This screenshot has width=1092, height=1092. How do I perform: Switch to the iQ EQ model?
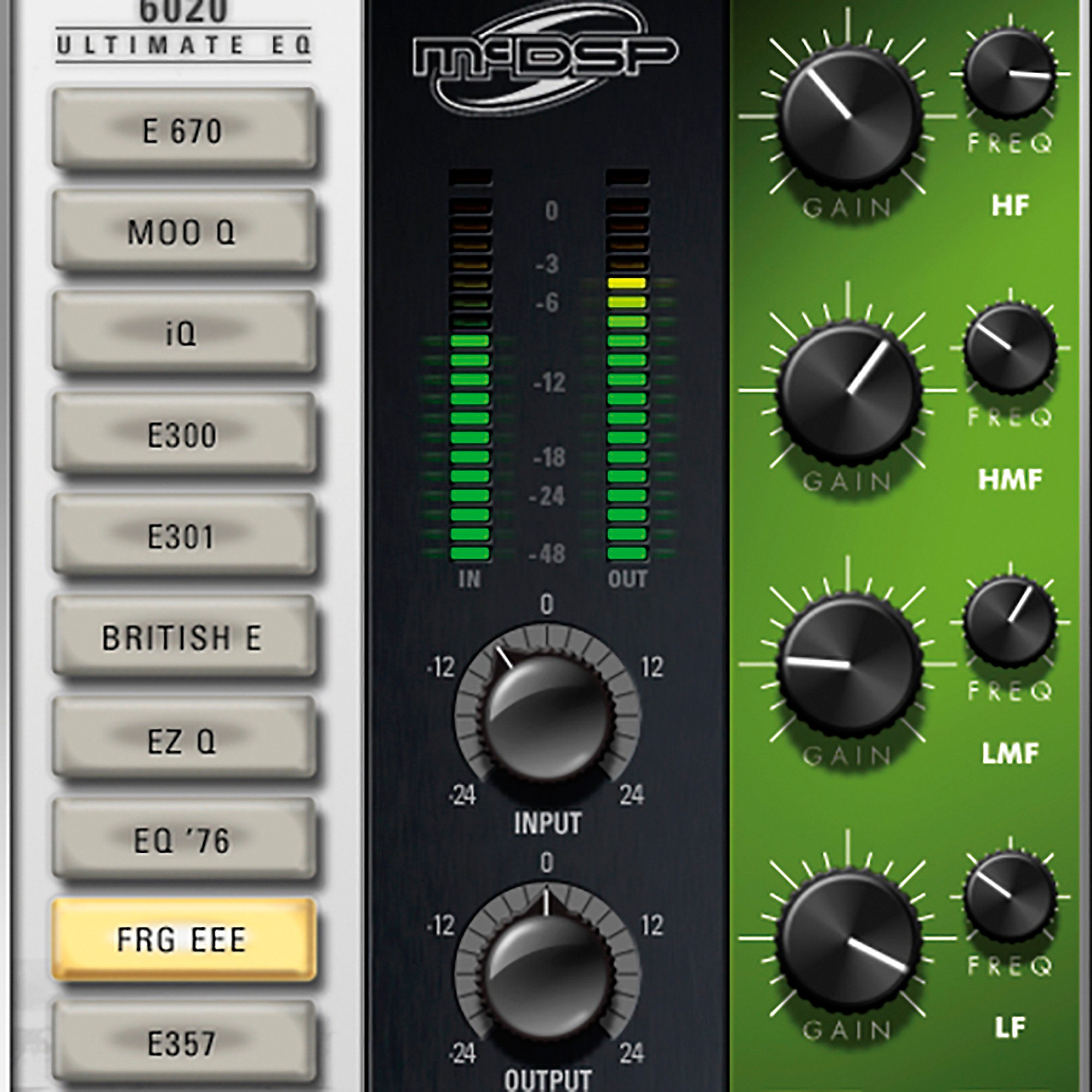pos(183,333)
